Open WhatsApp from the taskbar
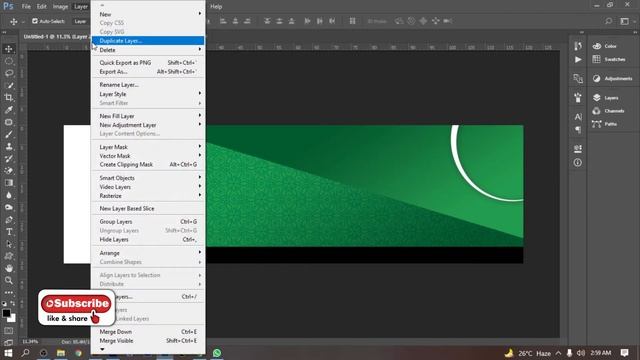Screen dimensions: 640x360 click(x=217, y=353)
